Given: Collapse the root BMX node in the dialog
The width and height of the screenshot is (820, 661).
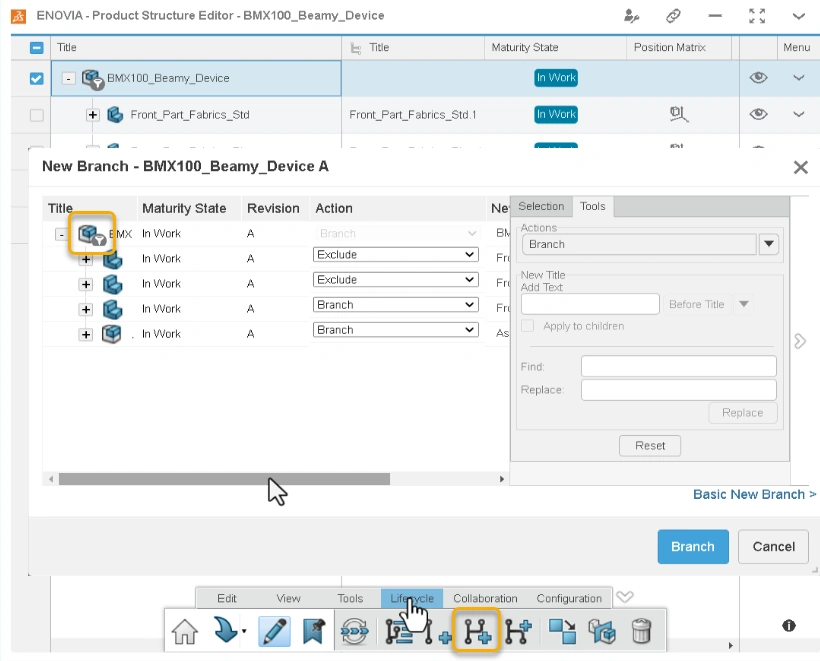Looking at the screenshot, I should click(x=61, y=235).
